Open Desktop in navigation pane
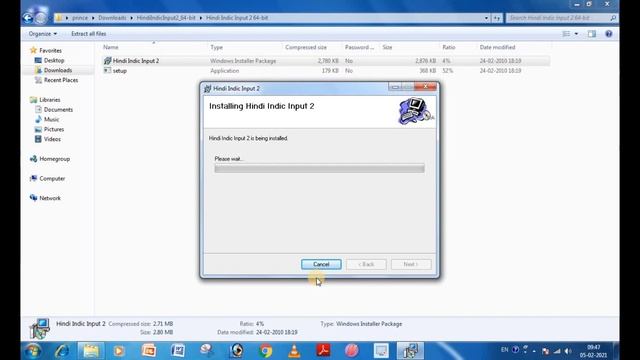Viewport: 640px width, 360px height. (54, 60)
